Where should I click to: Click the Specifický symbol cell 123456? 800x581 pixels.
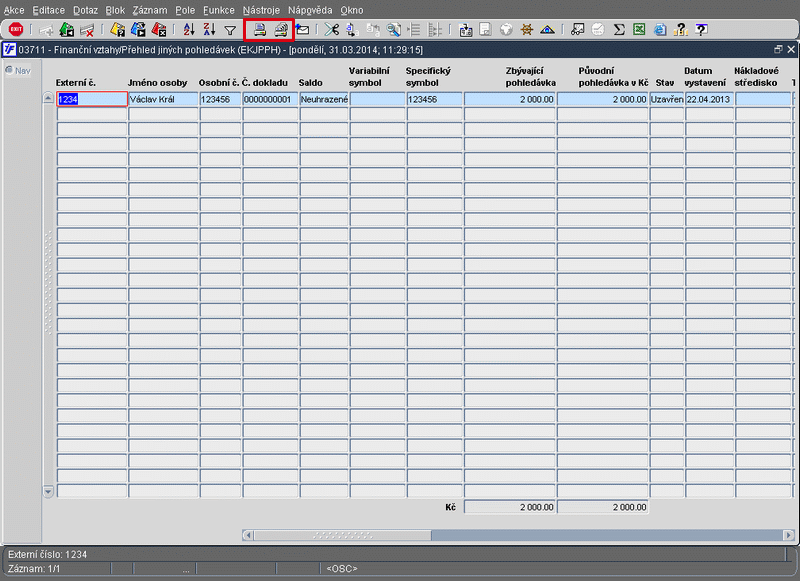click(435, 99)
